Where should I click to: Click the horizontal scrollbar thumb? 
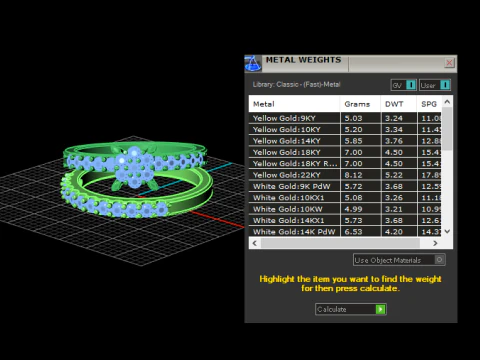click(x=340, y=243)
